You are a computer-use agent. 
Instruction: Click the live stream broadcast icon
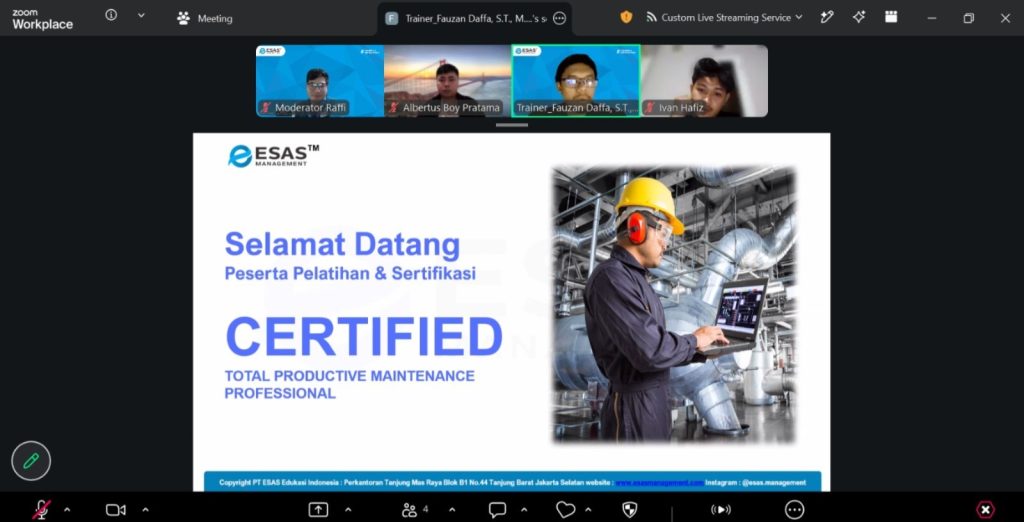pyautogui.click(x=720, y=510)
